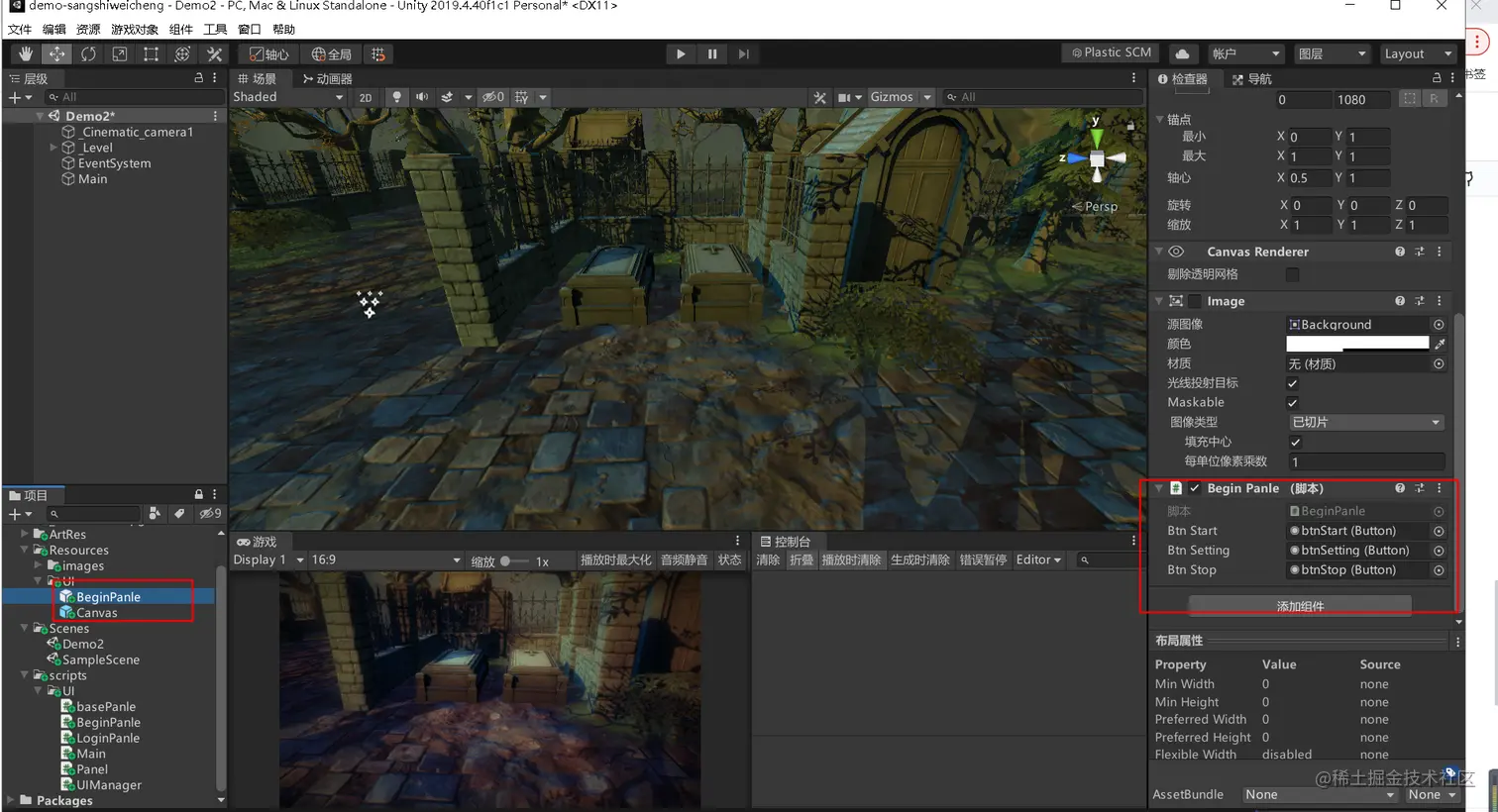Image resolution: width=1498 pixels, height=812 pixels.
Task: Select the Scale tool
Action: pyautogui.click(x=120, y=53)
